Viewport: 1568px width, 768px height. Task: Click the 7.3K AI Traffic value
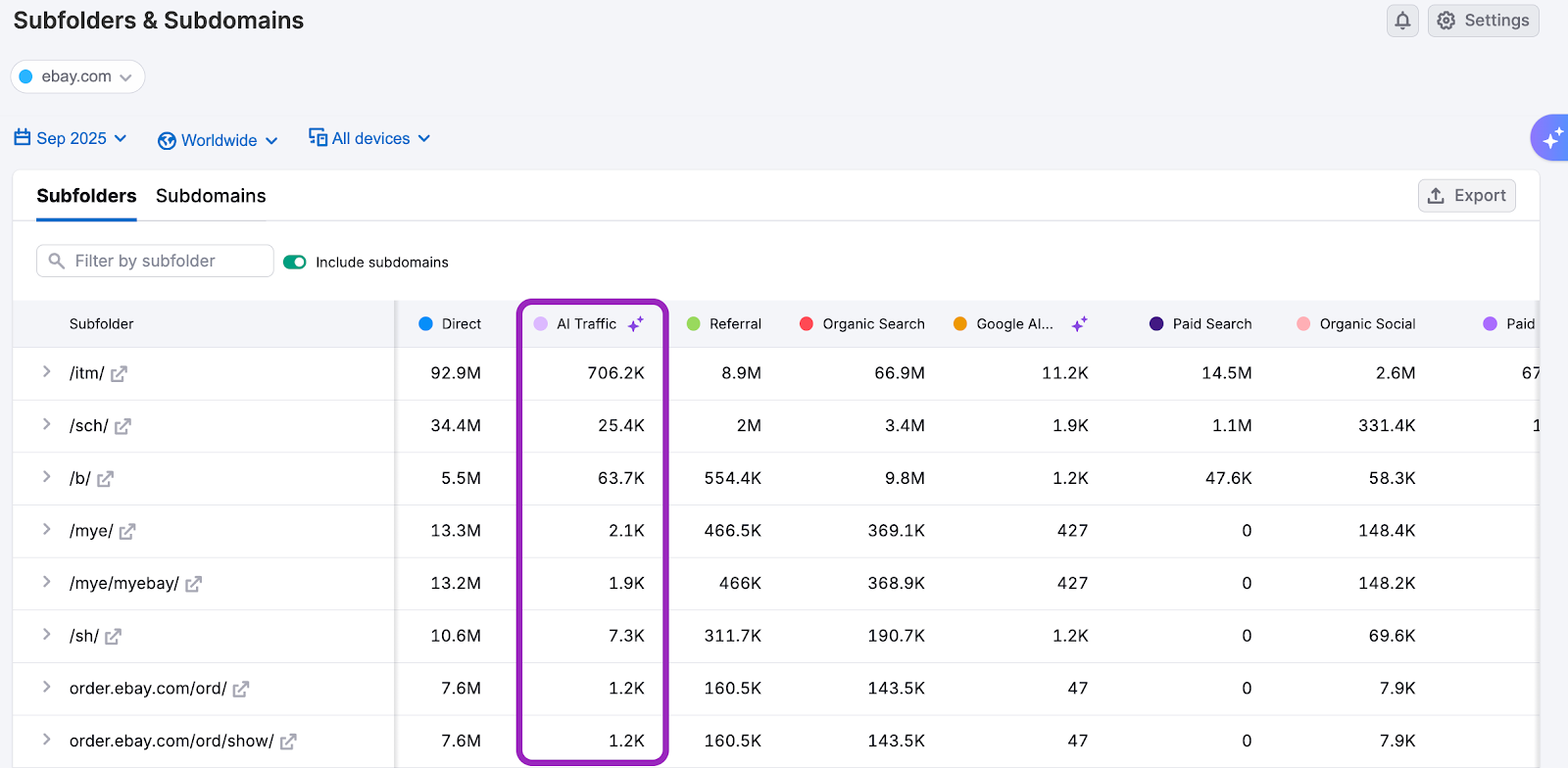tap(626, 636)
